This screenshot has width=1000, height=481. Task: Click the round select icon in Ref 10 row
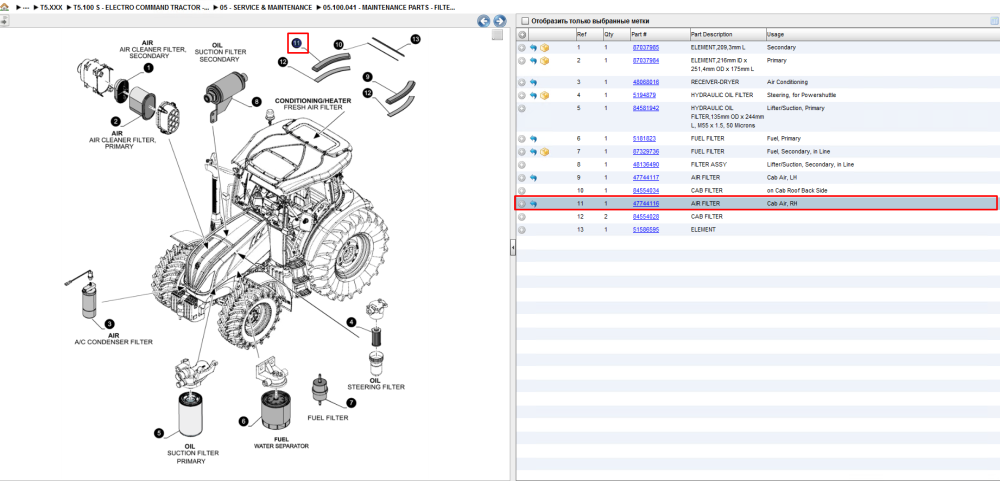522,191
